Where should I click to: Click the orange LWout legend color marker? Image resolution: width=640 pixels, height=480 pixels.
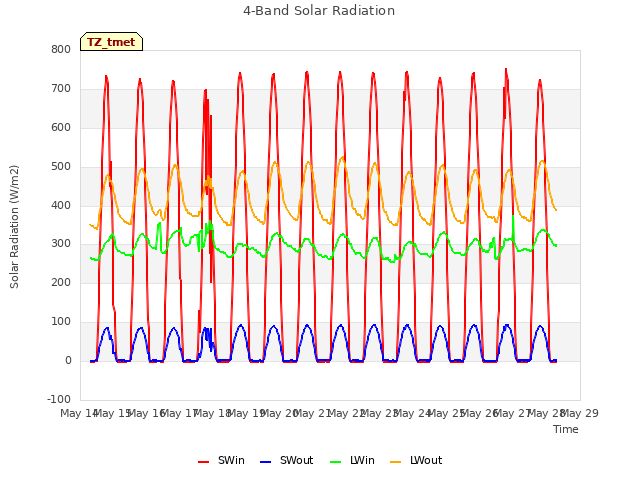tap(396, 462)
